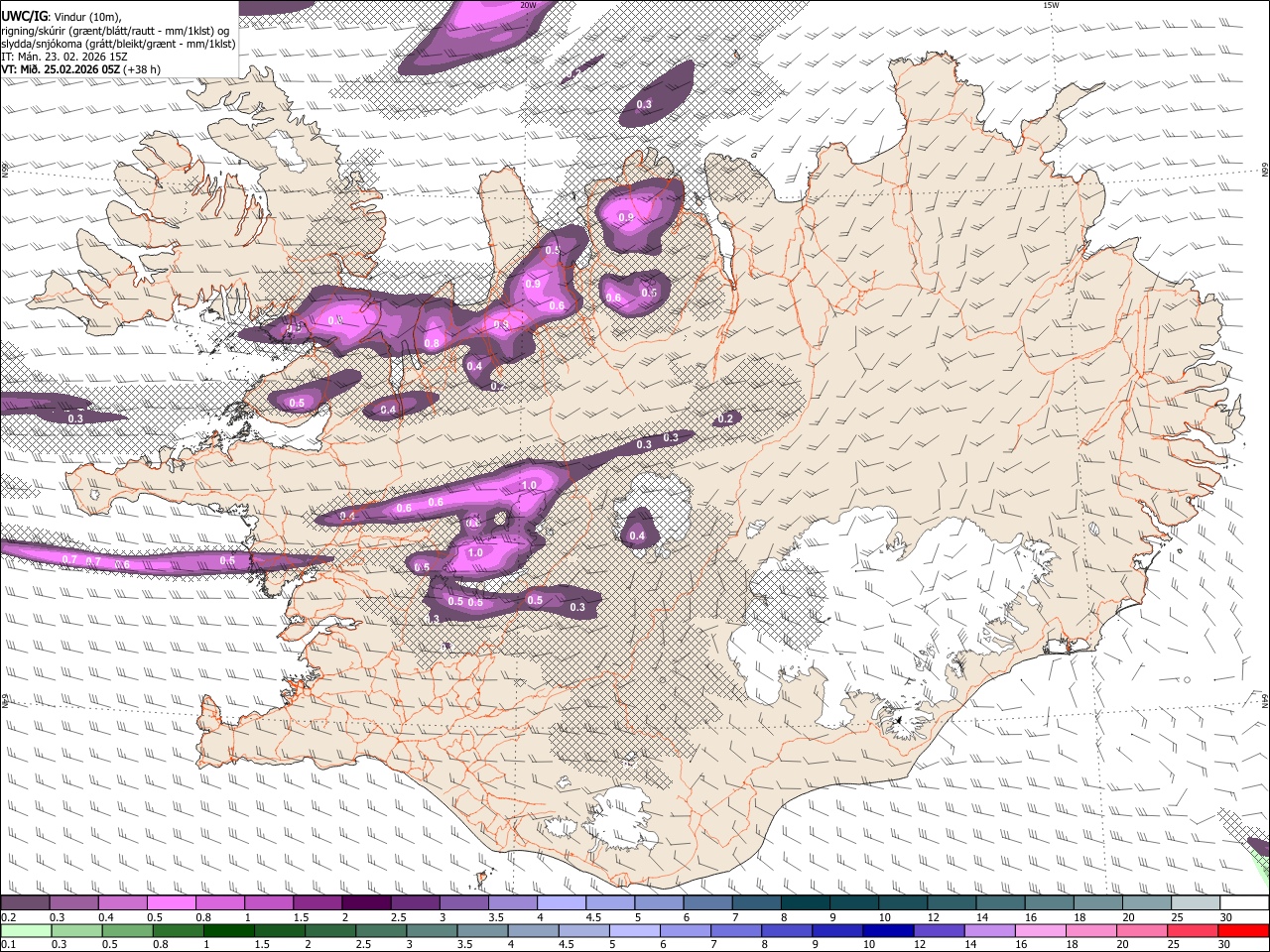The image size is (1270, 952).
Task: Pick the darkest purple 2–2.5 swatch, upper scale
Action: coord(367,903)
